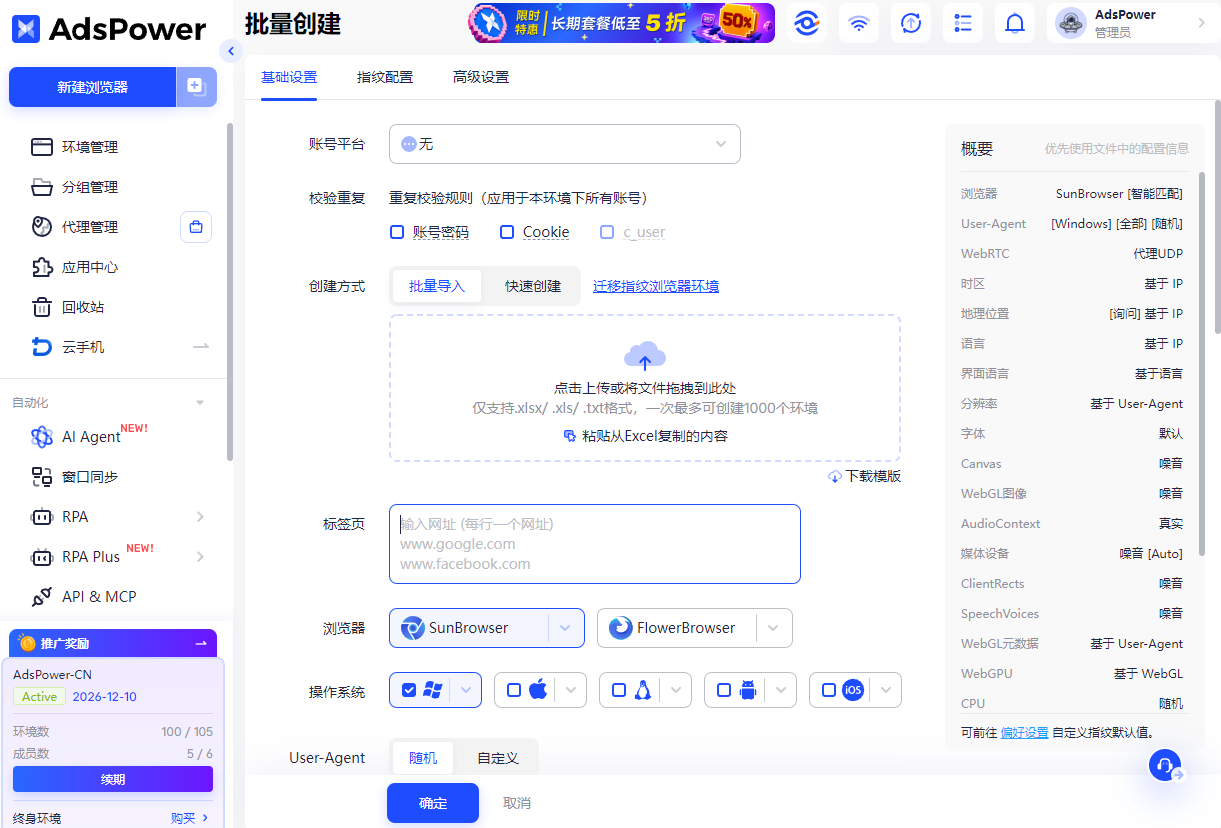Collapse the 自动化 section
This screenshot has height=828, width=1221.
(200, 403)
